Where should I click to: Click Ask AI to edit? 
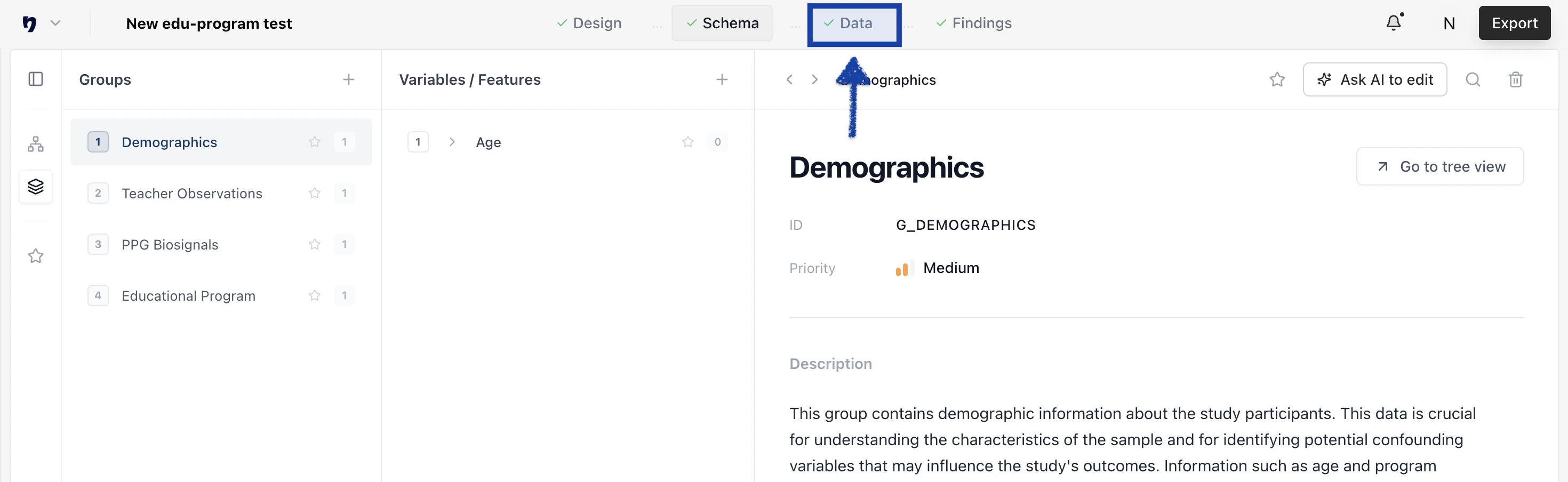tap(1374, 80)
